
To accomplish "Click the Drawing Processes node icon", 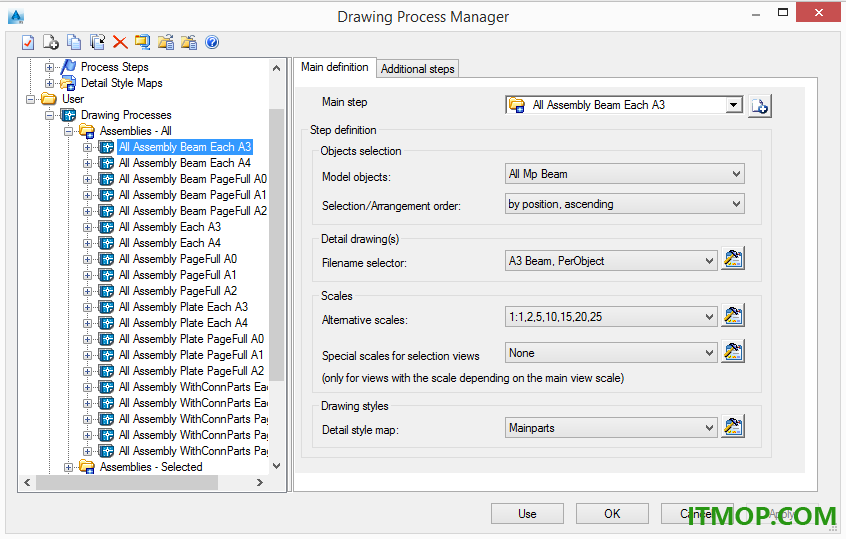I will point(69,115).
